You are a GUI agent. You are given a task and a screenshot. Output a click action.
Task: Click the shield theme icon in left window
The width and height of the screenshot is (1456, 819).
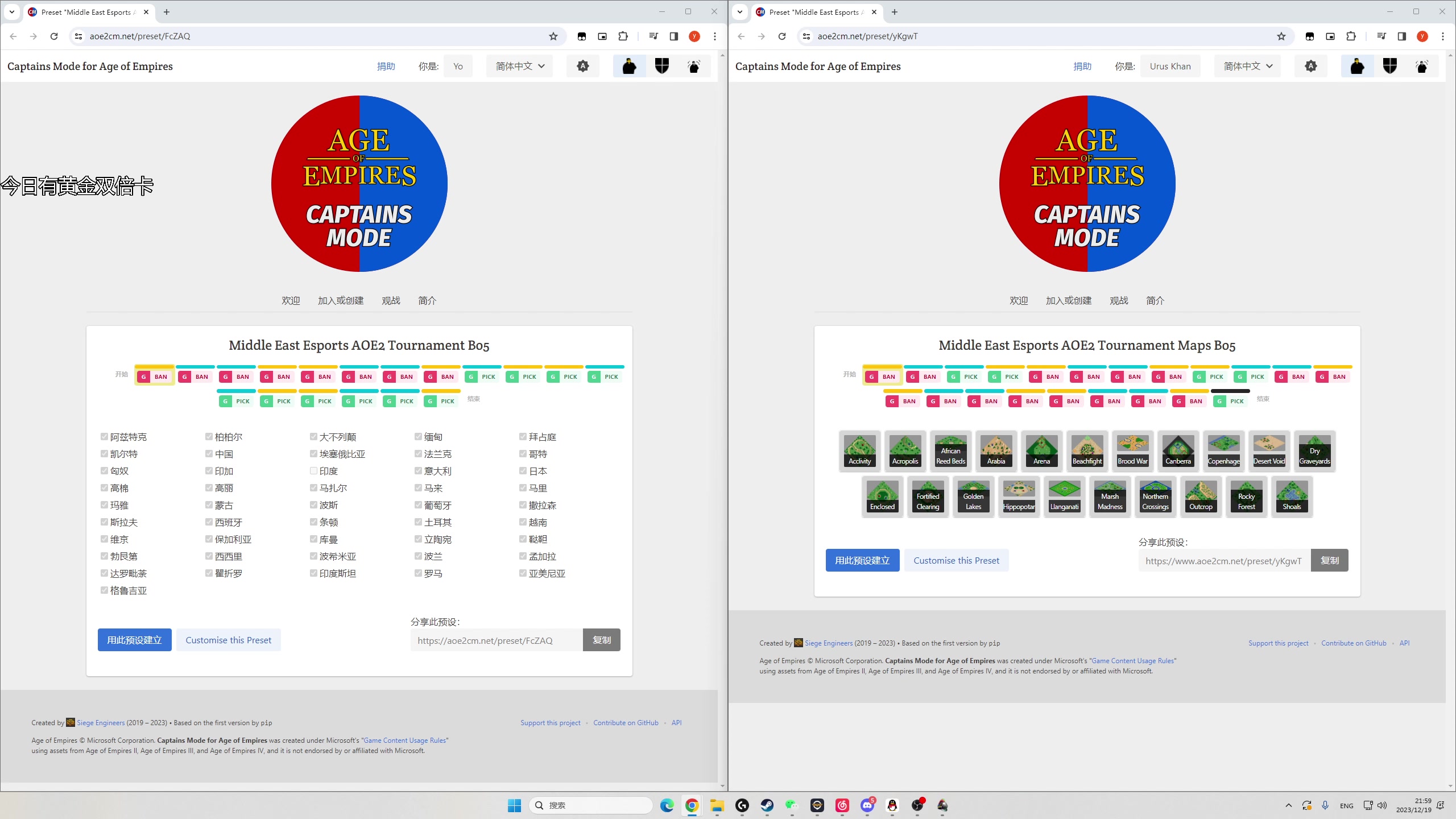point(661,67)
